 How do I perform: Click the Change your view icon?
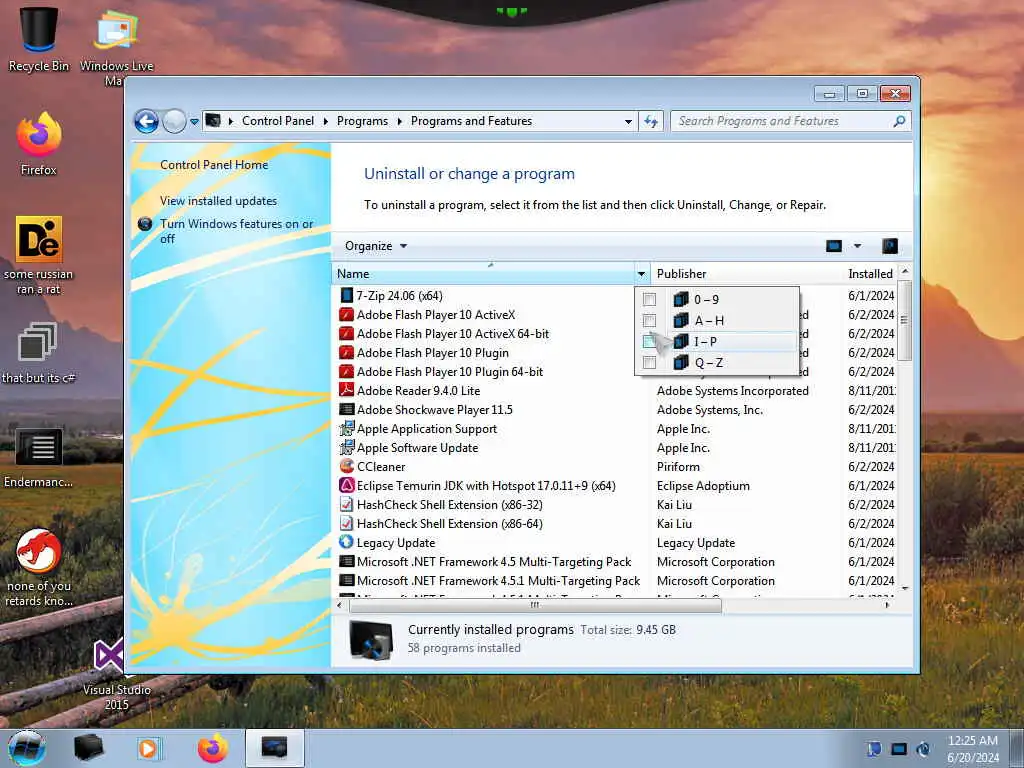(x=834, y=246)
